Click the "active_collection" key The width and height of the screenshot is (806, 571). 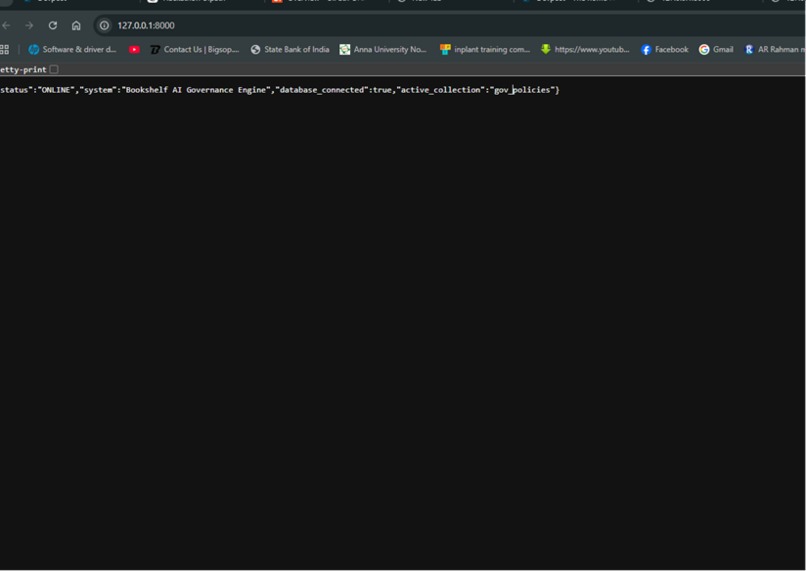[x=441, y=90]
